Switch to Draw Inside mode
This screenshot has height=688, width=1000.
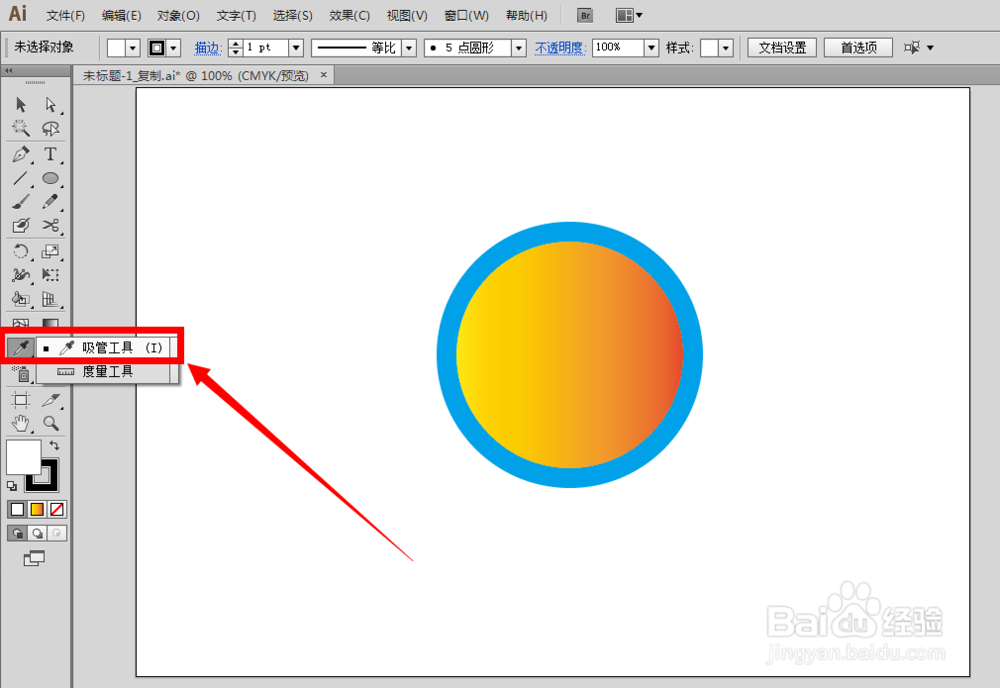[57, 533]
